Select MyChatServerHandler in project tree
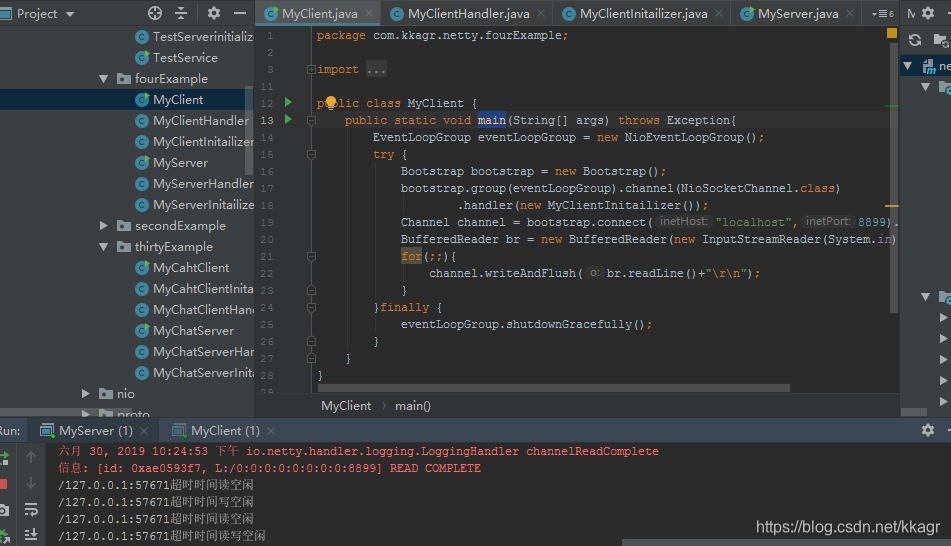This screenshot has height=546, width=951. click(x=194, y=352)
